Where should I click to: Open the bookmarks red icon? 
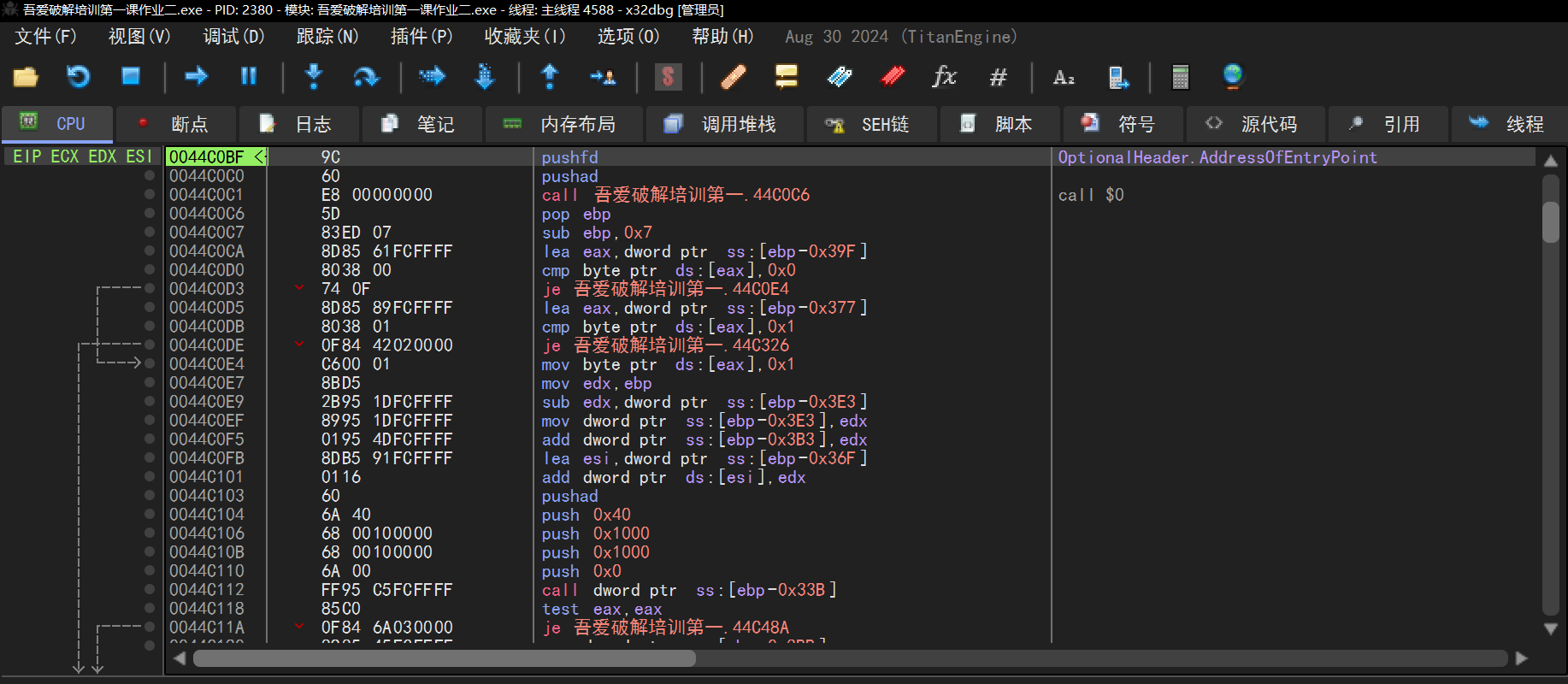[893, 77]
